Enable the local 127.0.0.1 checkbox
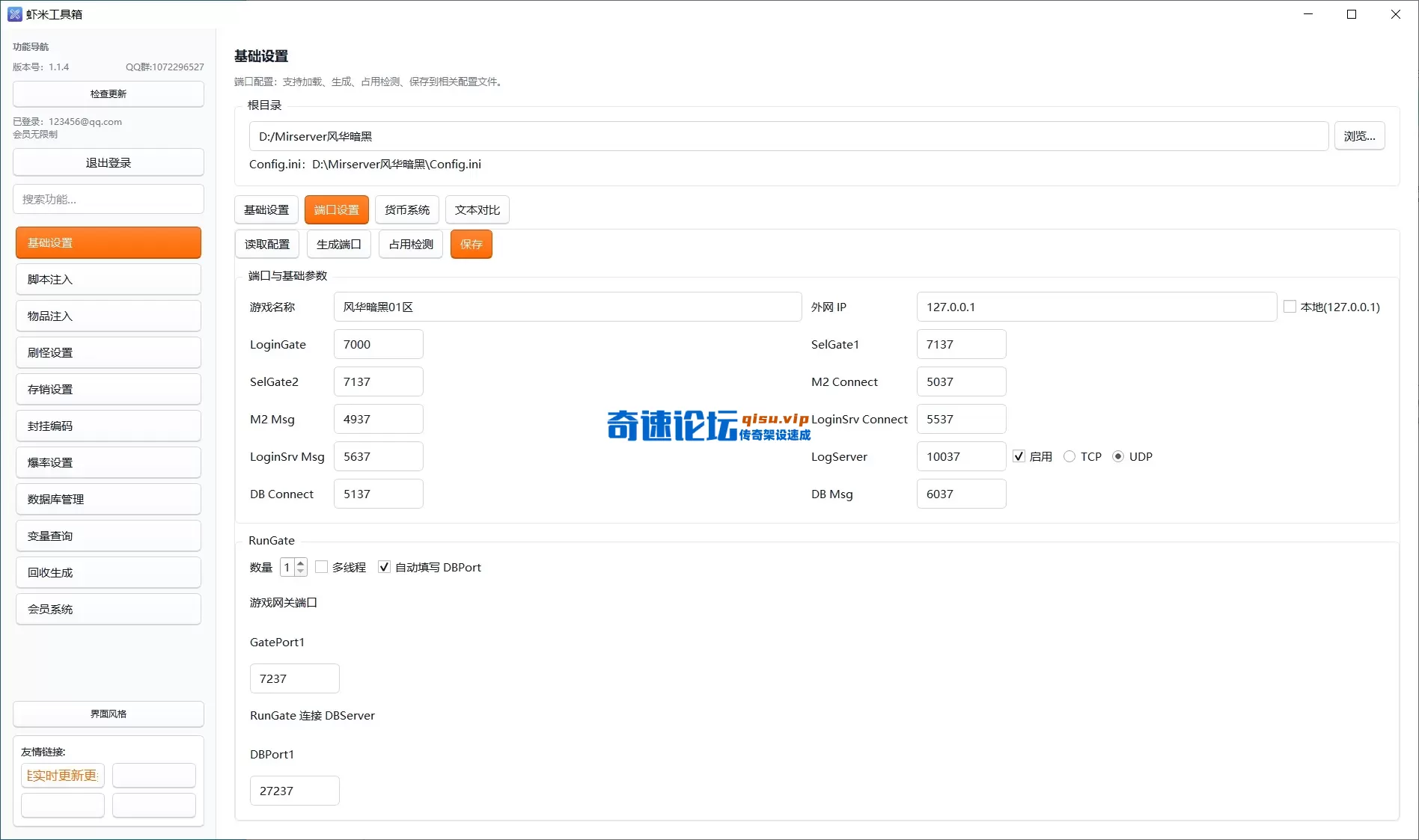 pyautogui.click(x=1290, y=307)
